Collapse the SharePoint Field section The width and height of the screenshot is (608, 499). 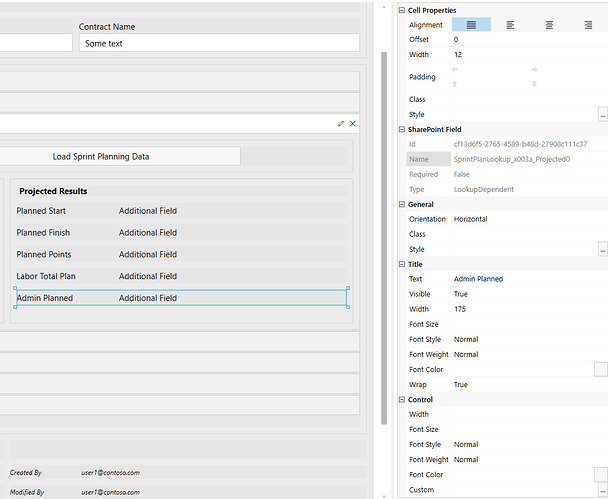(402, 129)
